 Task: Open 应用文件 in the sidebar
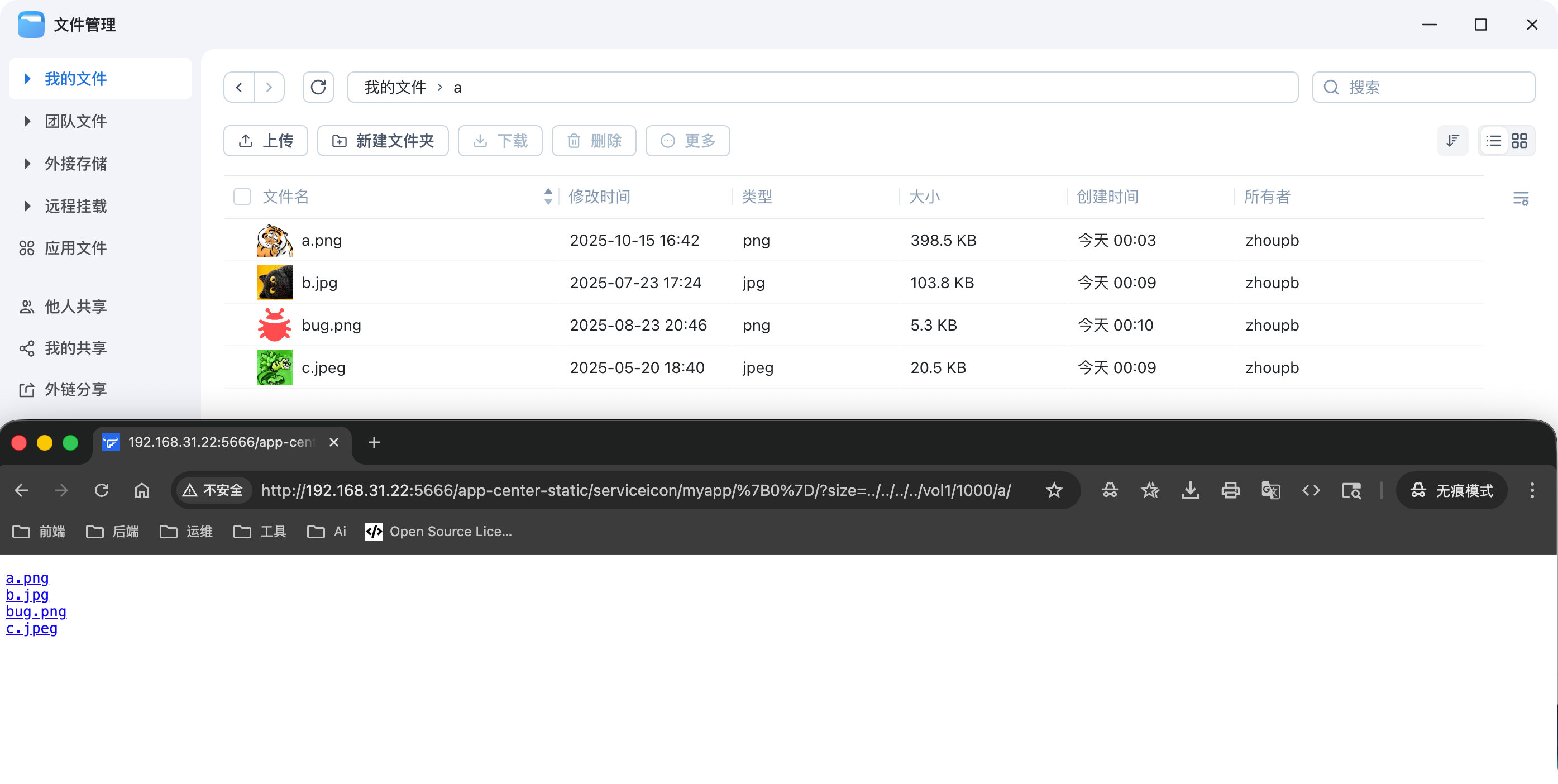75,247
